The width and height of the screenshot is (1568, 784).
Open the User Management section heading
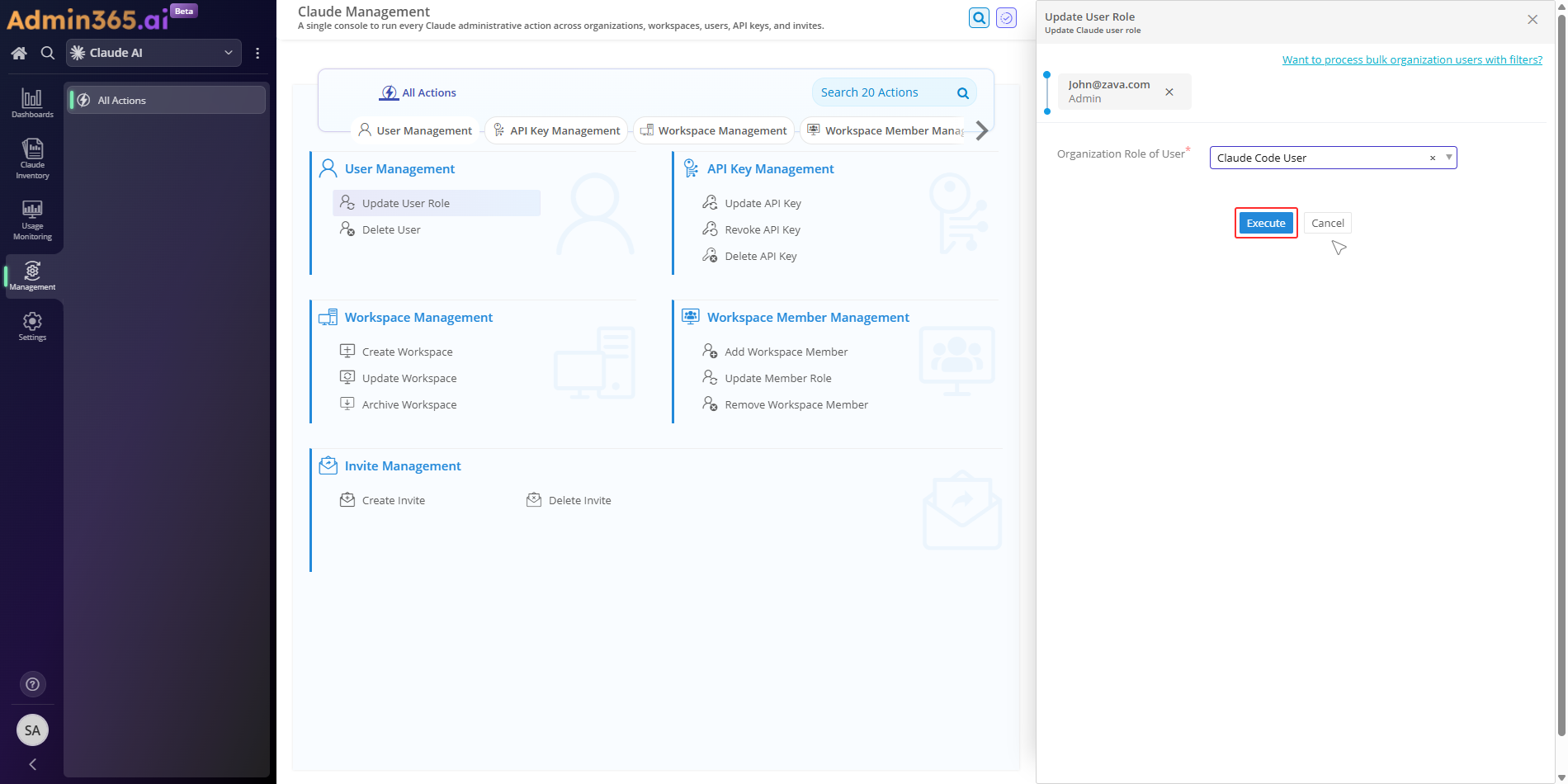[399, 168]
